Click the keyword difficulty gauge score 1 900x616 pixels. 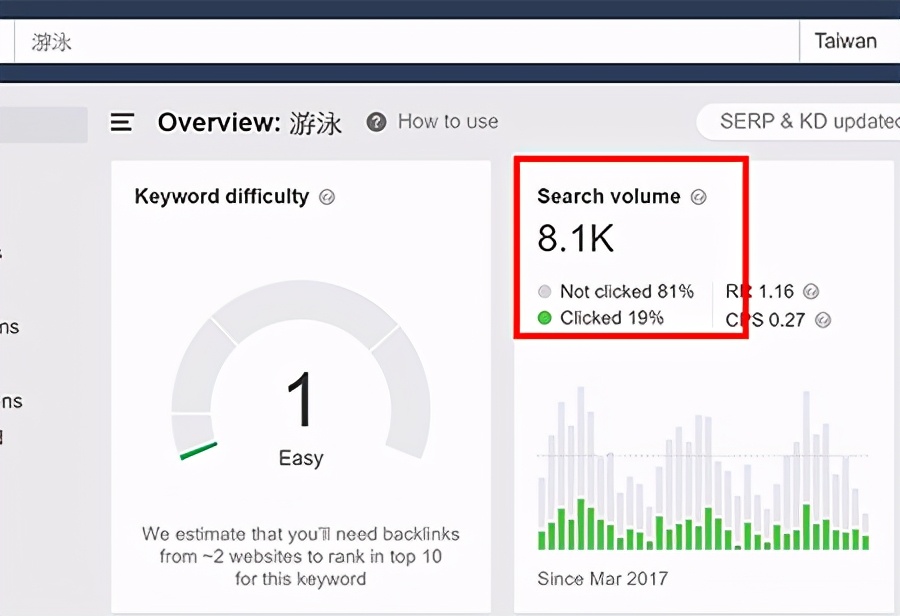tap(300, 399)
